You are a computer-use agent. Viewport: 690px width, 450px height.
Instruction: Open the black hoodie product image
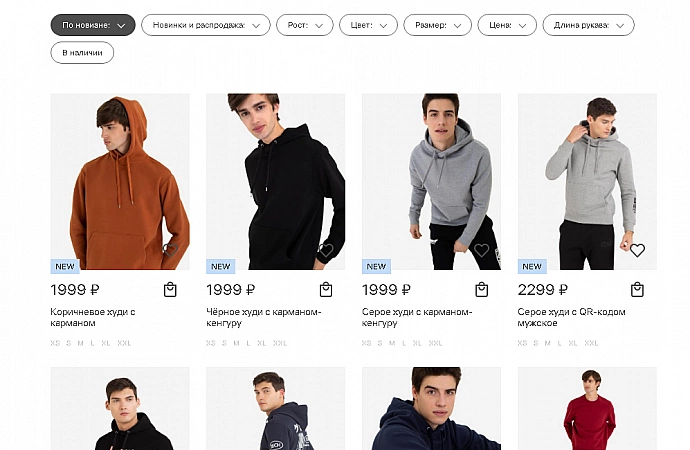point(276,182)
